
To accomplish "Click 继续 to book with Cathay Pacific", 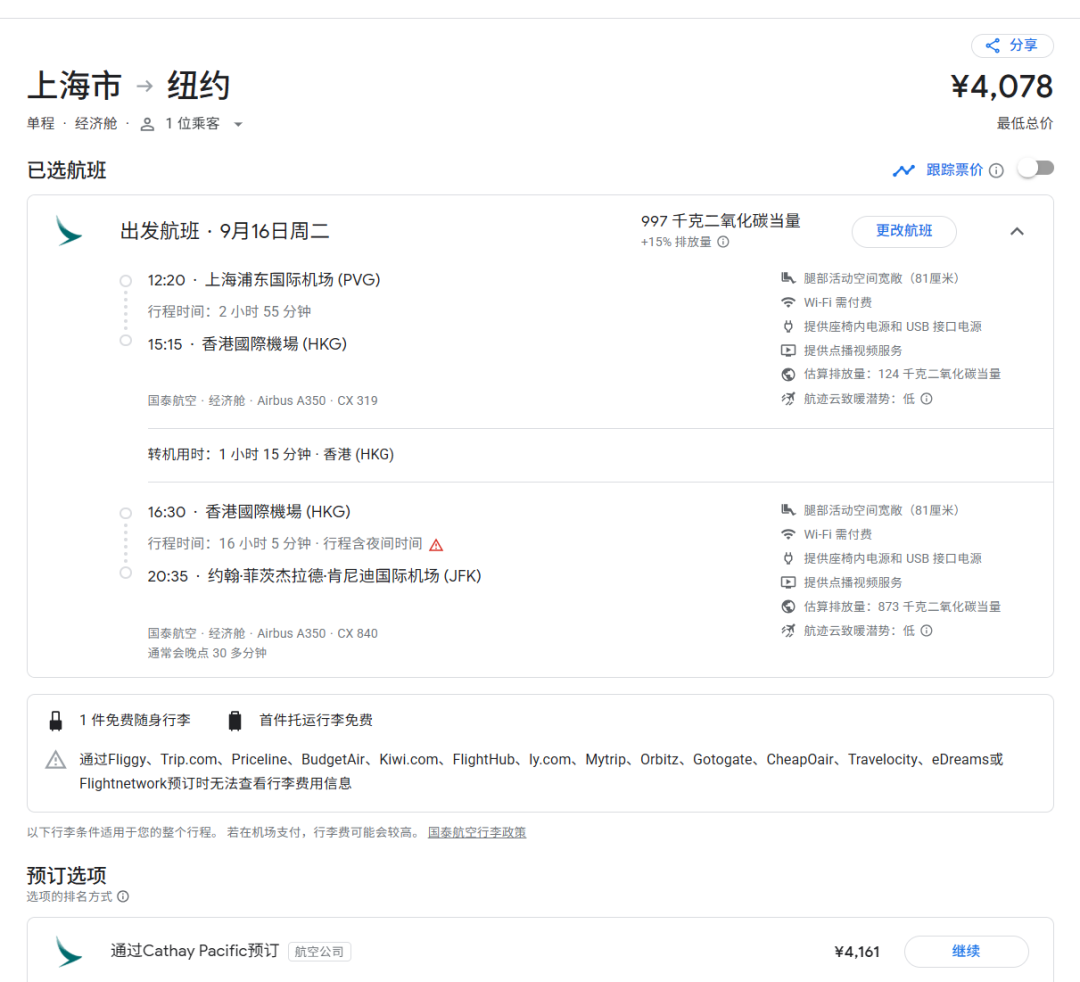I will [x=965, y=951].
